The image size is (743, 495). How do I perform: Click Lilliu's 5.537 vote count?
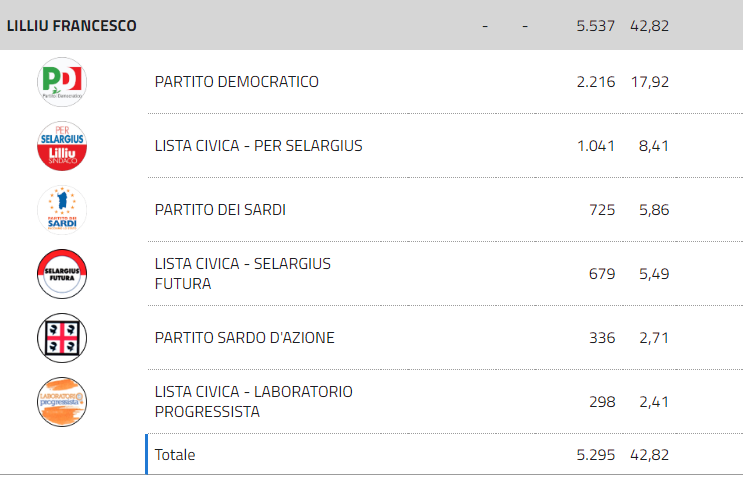tap(596, 26)
